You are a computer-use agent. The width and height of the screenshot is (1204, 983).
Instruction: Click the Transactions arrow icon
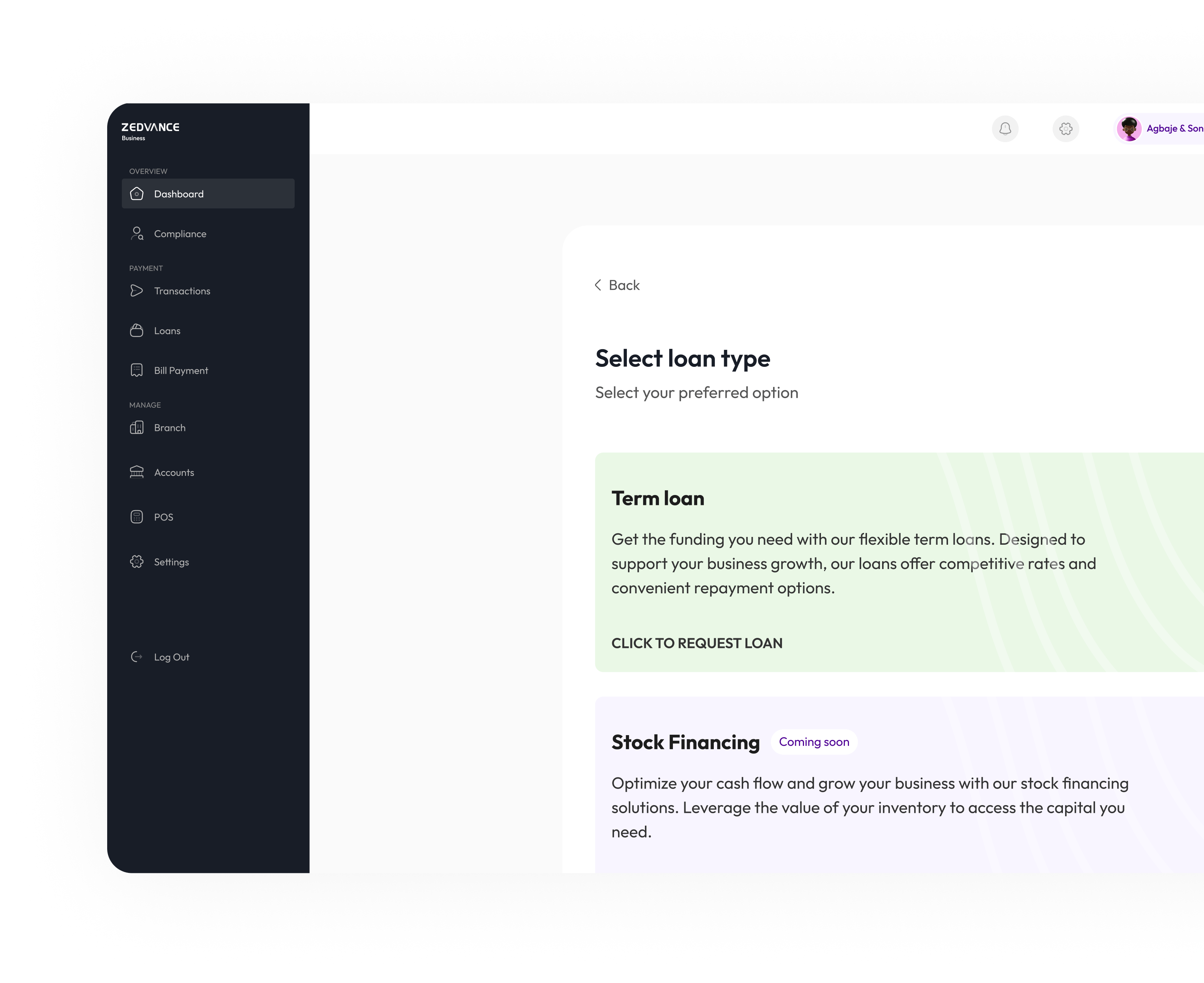pyautogui.click(x=137, y=291)
